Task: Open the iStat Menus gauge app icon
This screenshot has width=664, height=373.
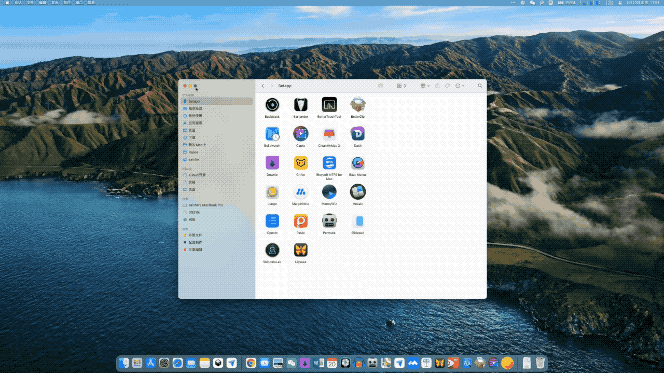Action: point(358,163)
